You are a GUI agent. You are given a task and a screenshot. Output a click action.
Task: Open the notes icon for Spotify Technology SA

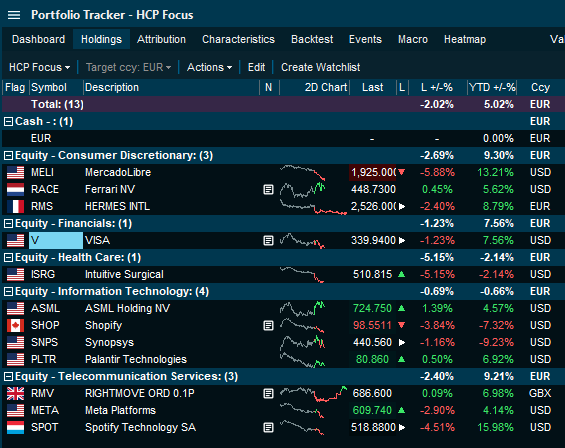[268, 427]
